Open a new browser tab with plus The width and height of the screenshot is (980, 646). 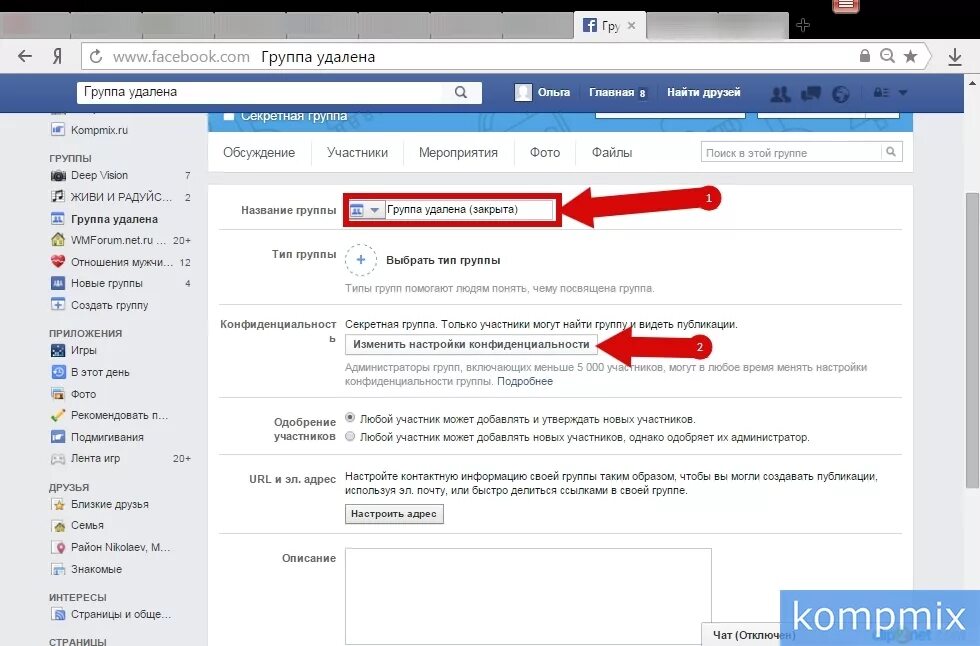(803, 25)
